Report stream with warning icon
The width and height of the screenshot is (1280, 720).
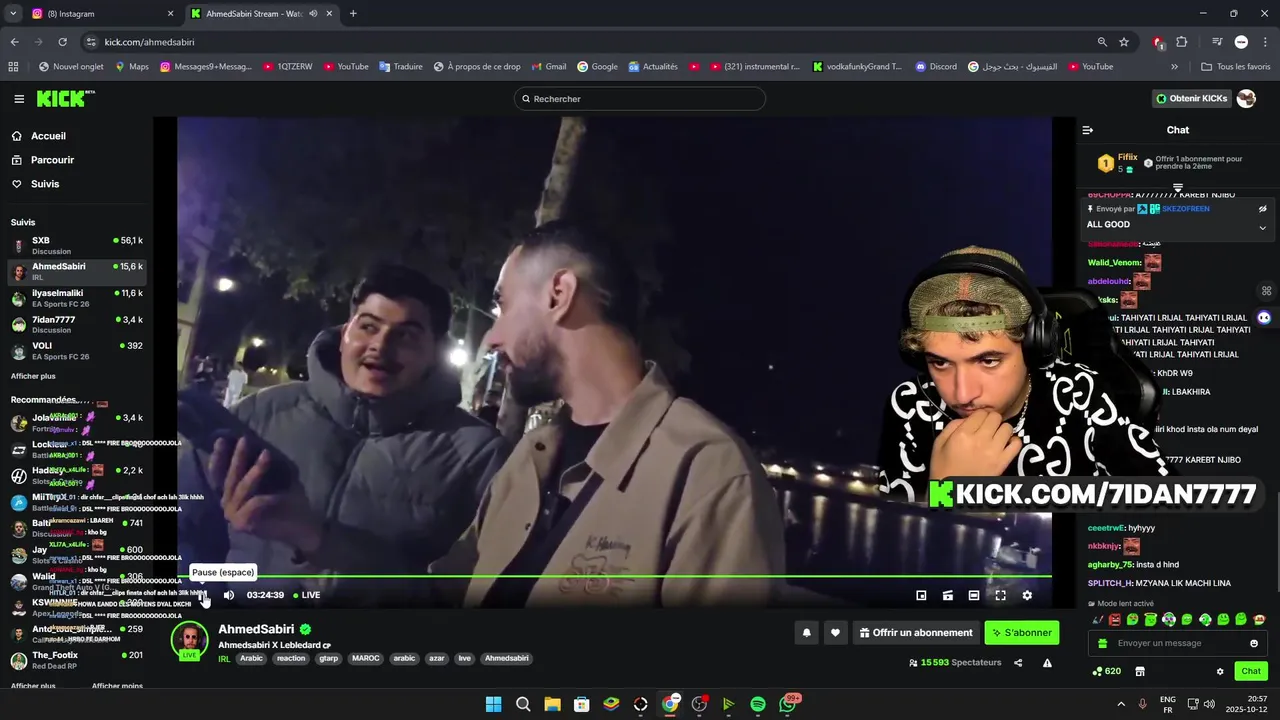point(1047,663)
